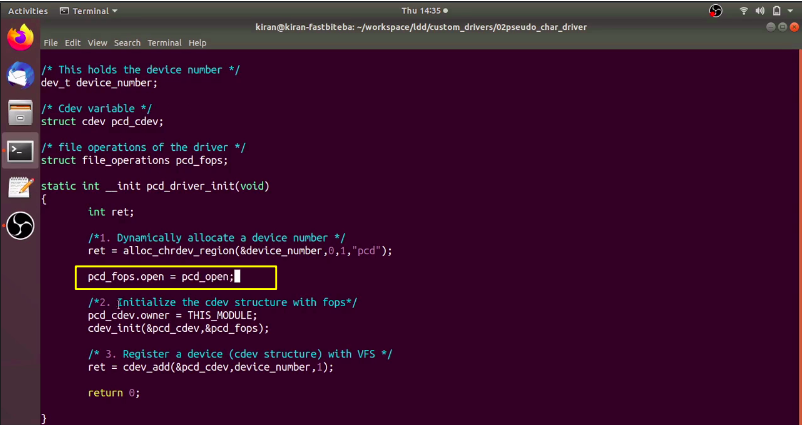Launch Thunderbird mail from the dock
This screenshot has width=802, height=425.
pyautogui.click(x=20, y=75)
